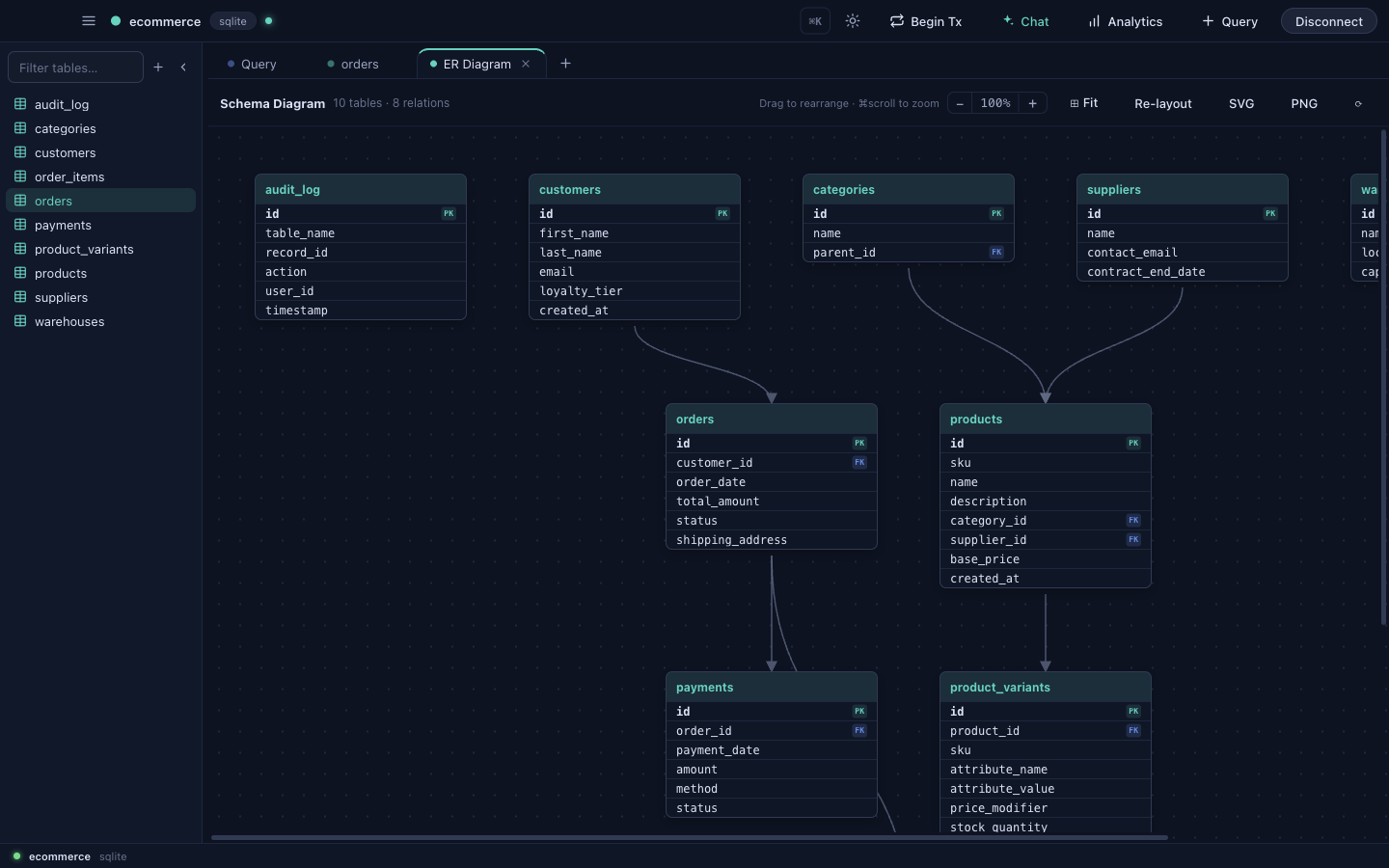1389x868 pixels.
Task: Click product_id field in product_variants
Action: tap(1046, 731)
